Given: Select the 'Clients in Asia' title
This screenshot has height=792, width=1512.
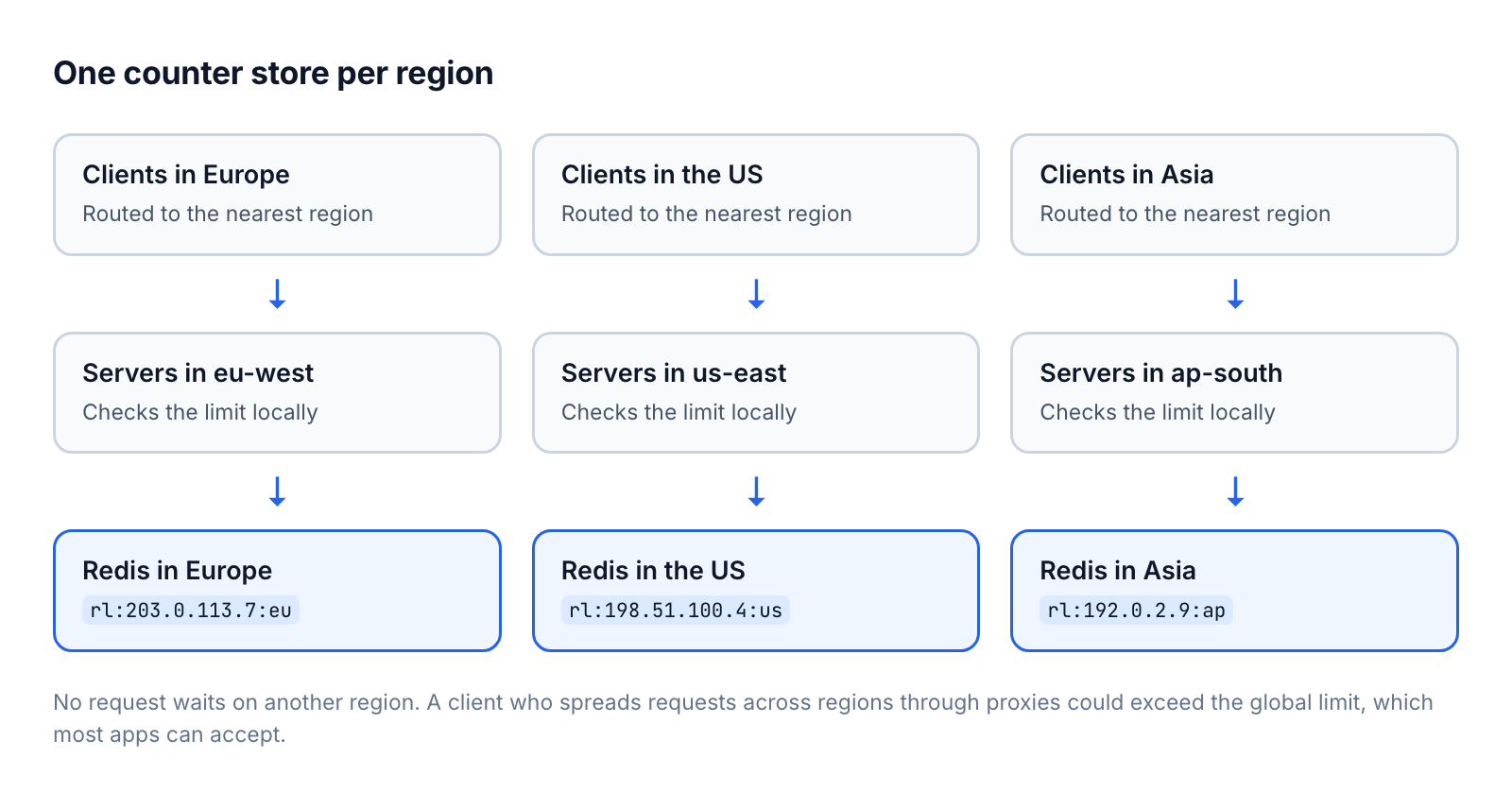Looking at the screenshot, I should pyautogui.click(x=1126, y=175).
